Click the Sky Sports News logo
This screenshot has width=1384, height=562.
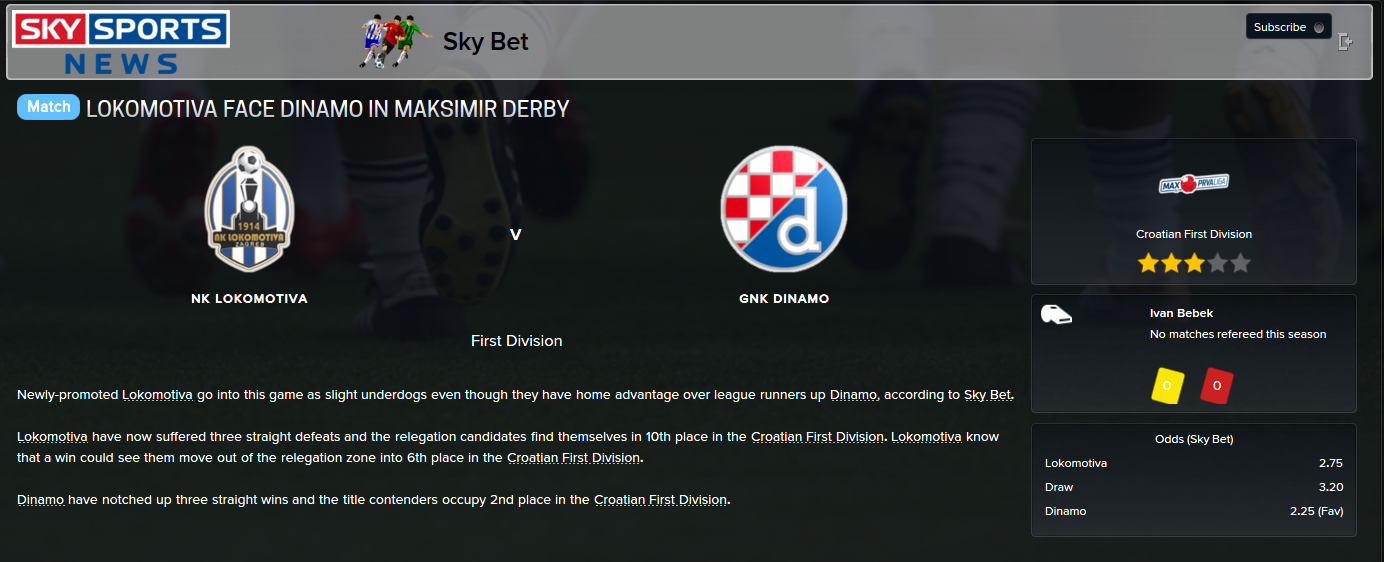[x=121, y=43]
